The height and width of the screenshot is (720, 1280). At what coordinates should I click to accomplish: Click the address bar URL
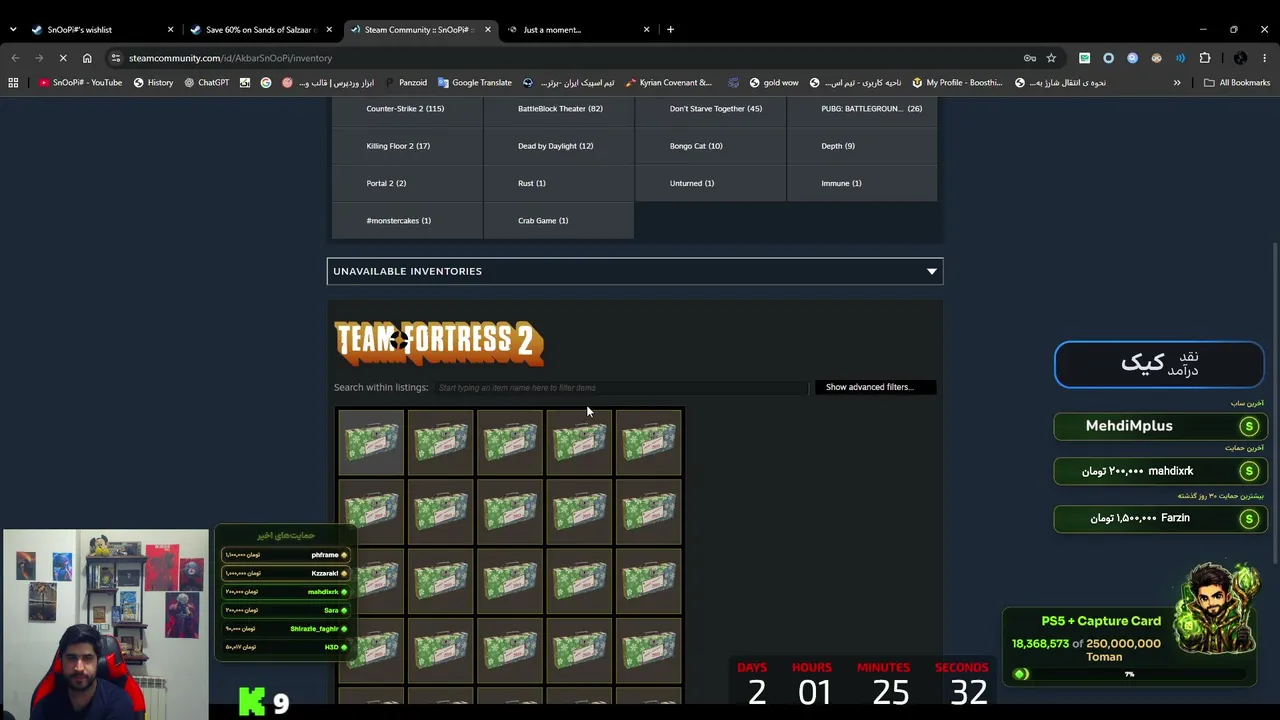(230, 58)
